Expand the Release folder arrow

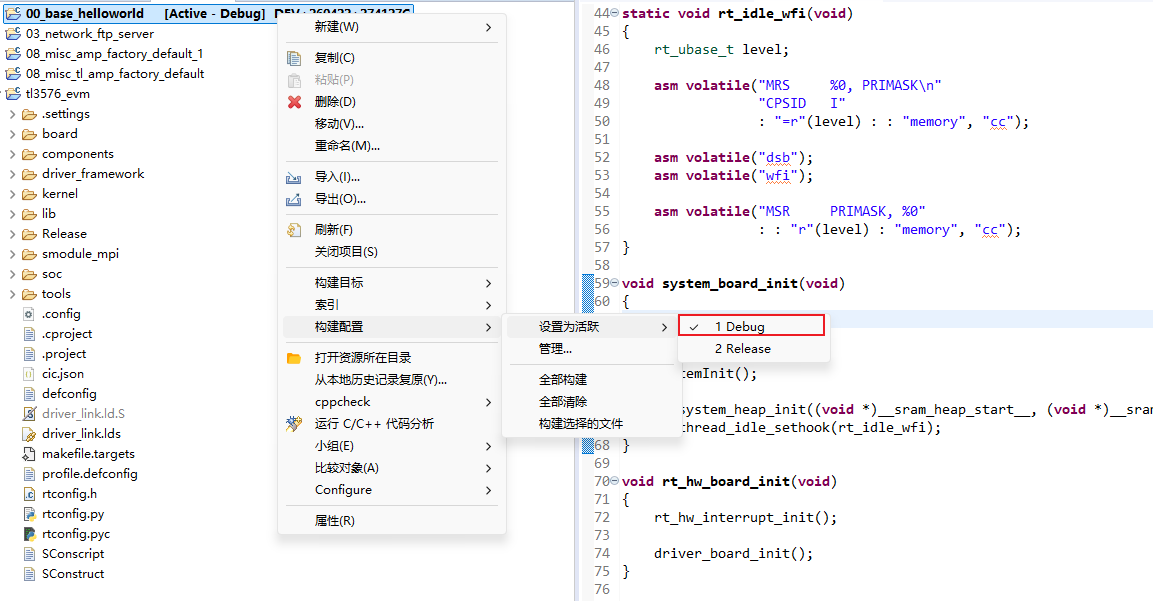click(13, 234)
